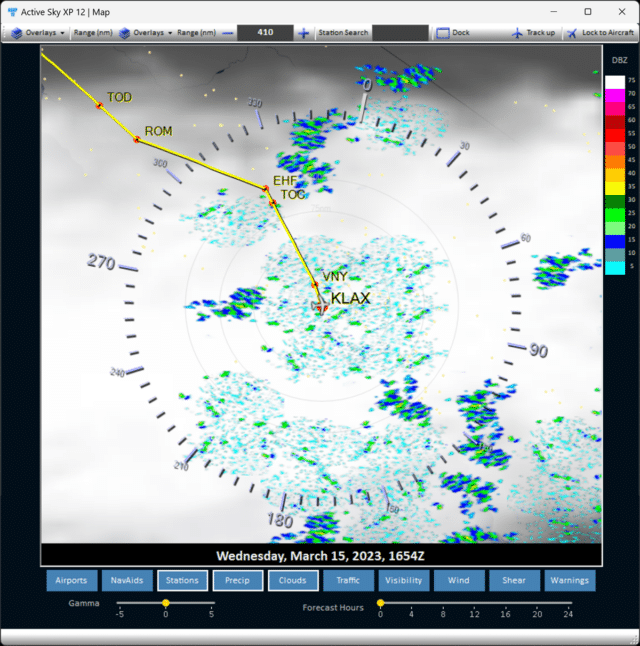Screen dimensions: 640x646
Task: Enable the Wind overlay
Action: [x=458, y=580]
